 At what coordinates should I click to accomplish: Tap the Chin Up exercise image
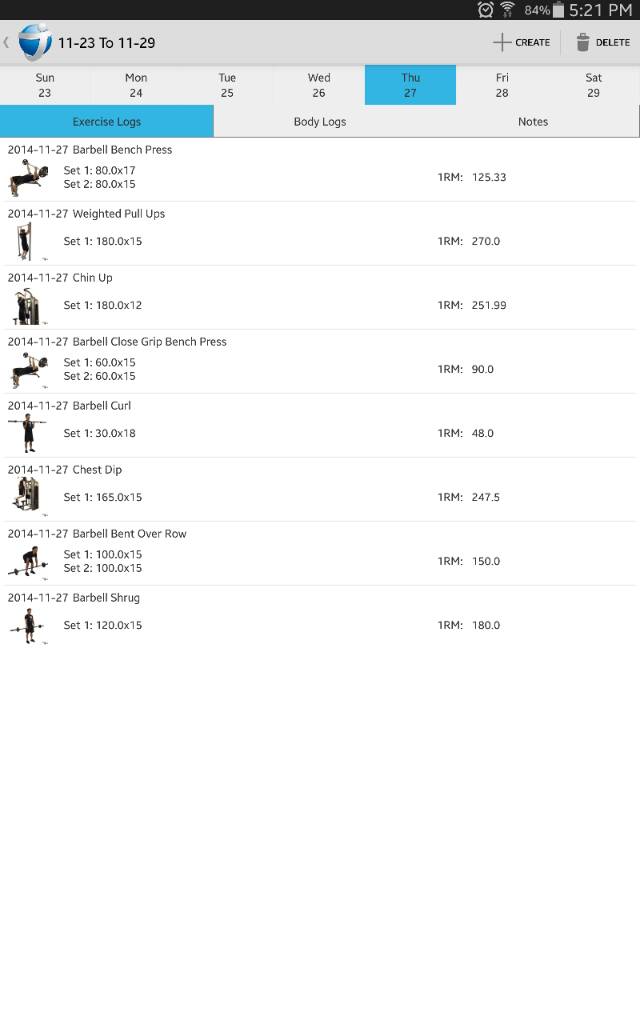click(26, 306)
